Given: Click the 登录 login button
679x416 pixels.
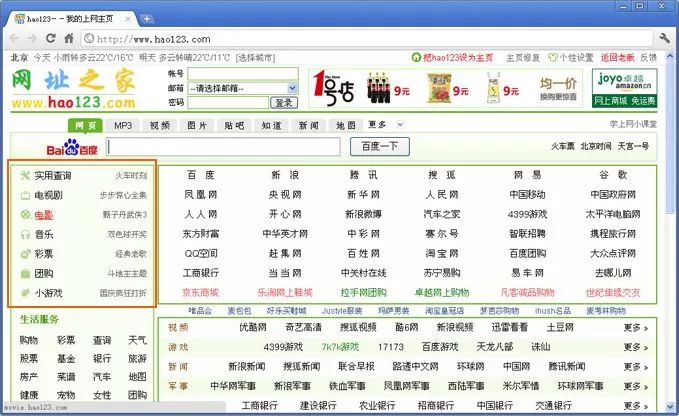Looking at the screenshot, I should point(284,103).
